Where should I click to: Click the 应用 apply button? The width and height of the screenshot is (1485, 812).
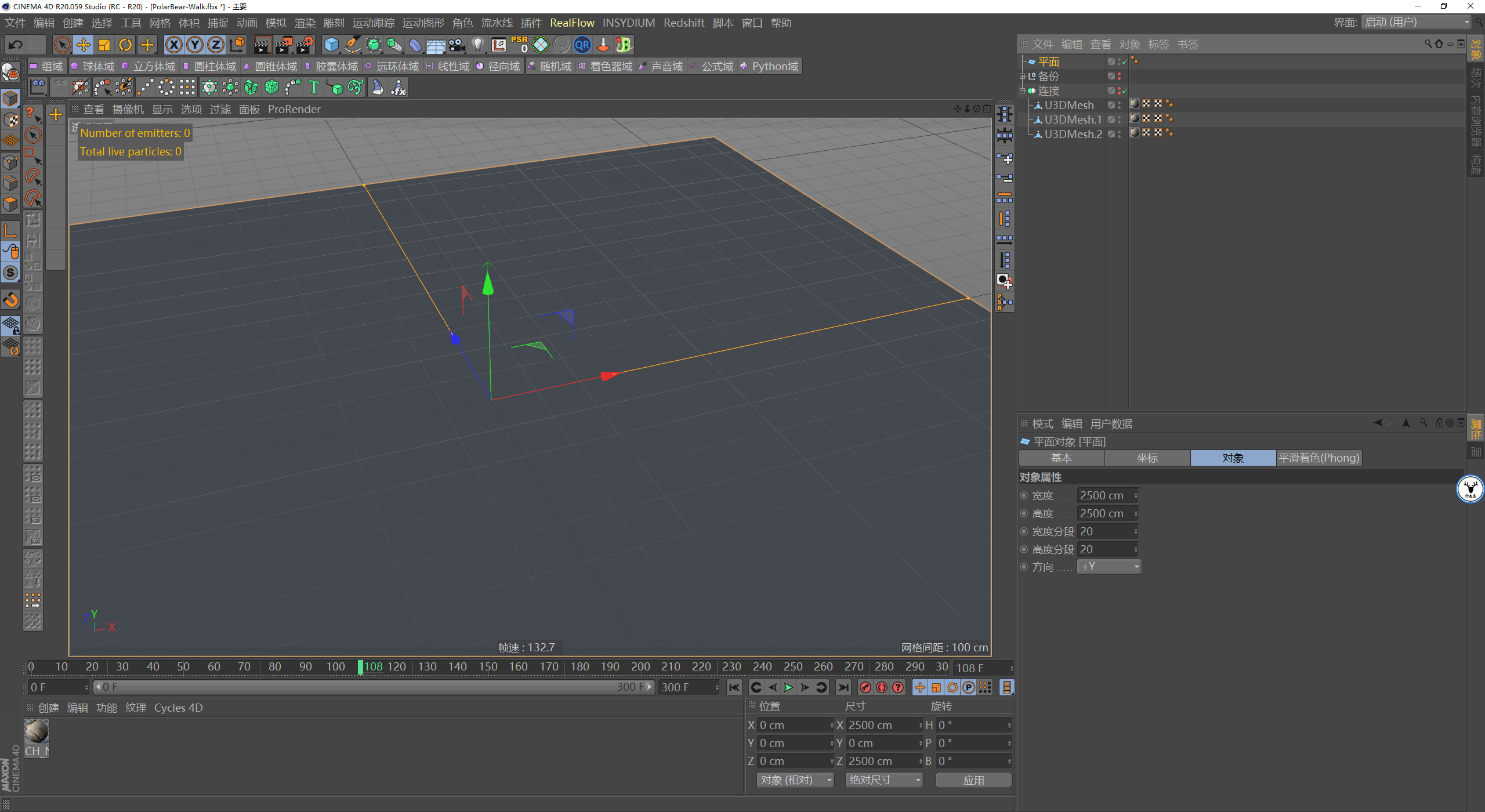973,780
